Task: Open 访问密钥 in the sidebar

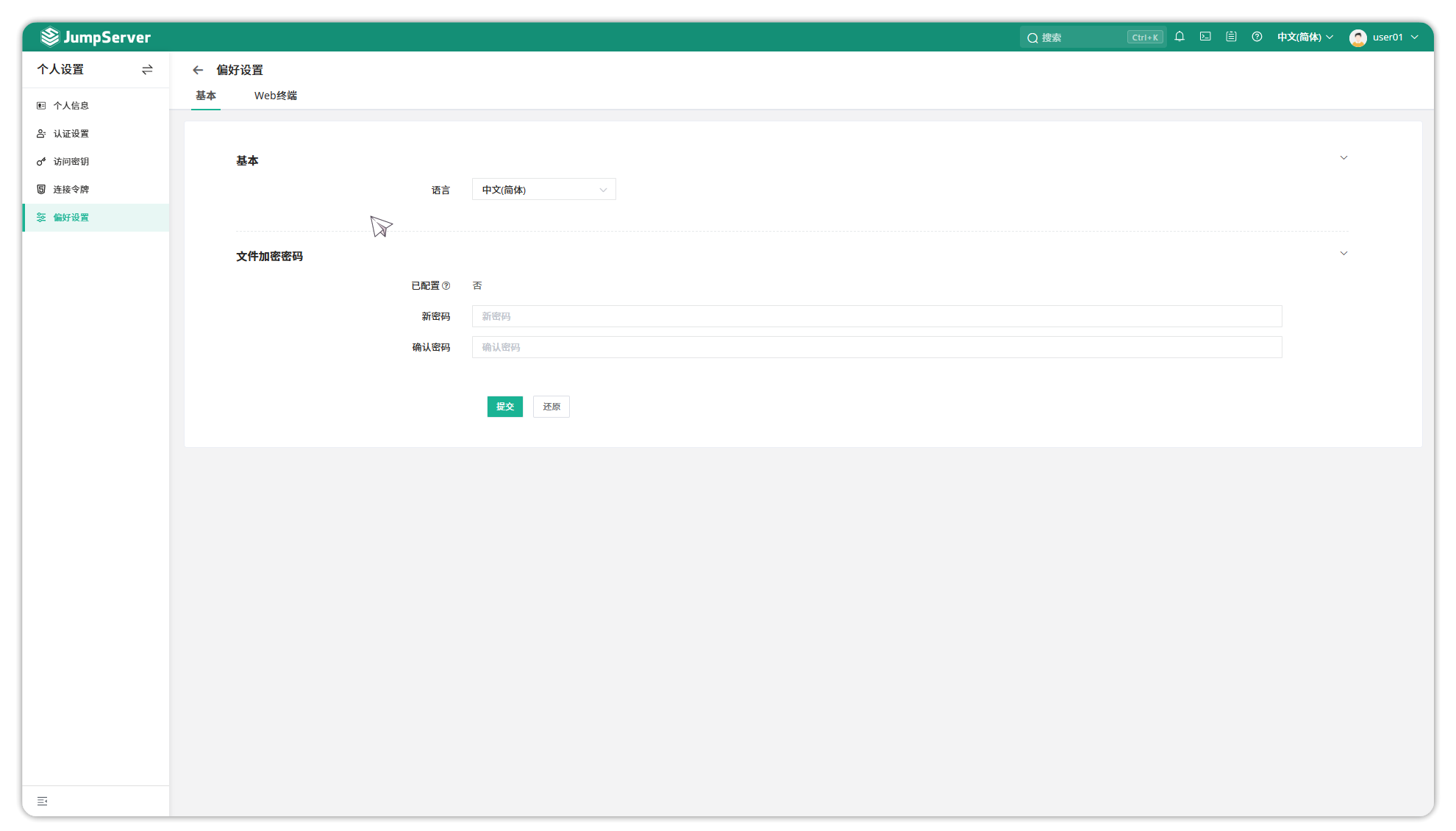Action: (x=71, y=162)
